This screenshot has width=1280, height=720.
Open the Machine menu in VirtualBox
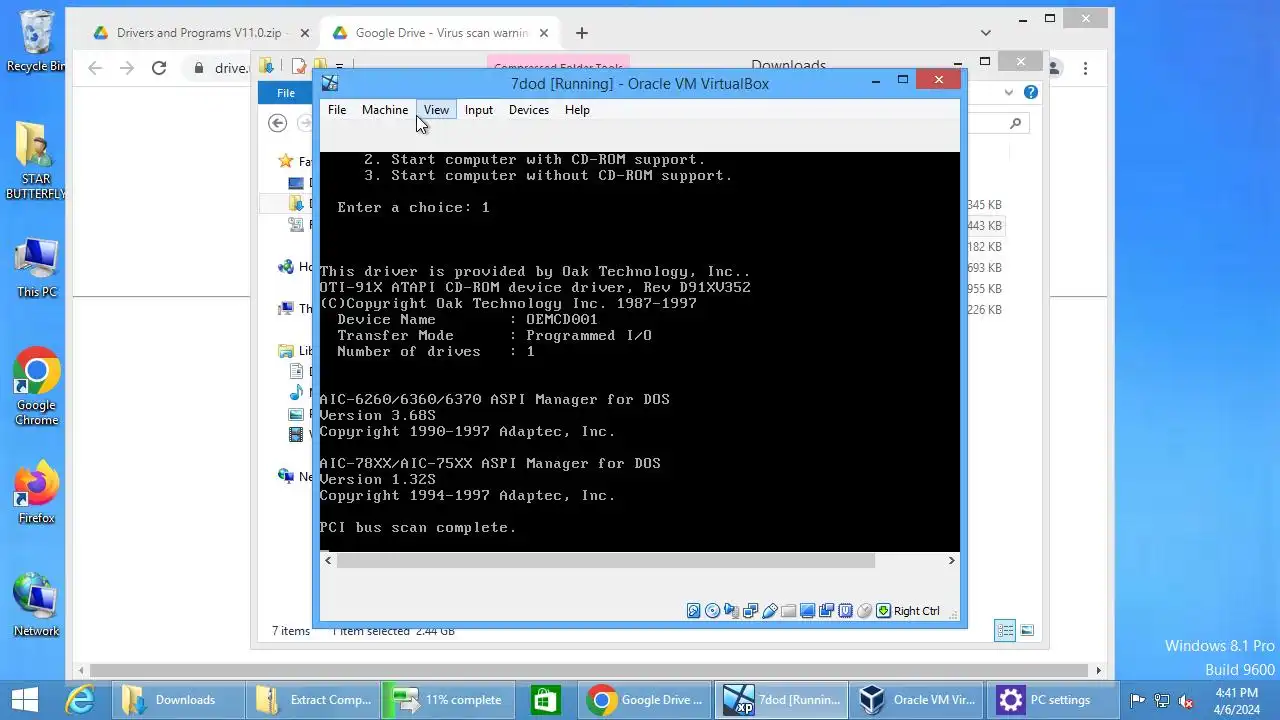pyautogui.click(x=385, y=110)
